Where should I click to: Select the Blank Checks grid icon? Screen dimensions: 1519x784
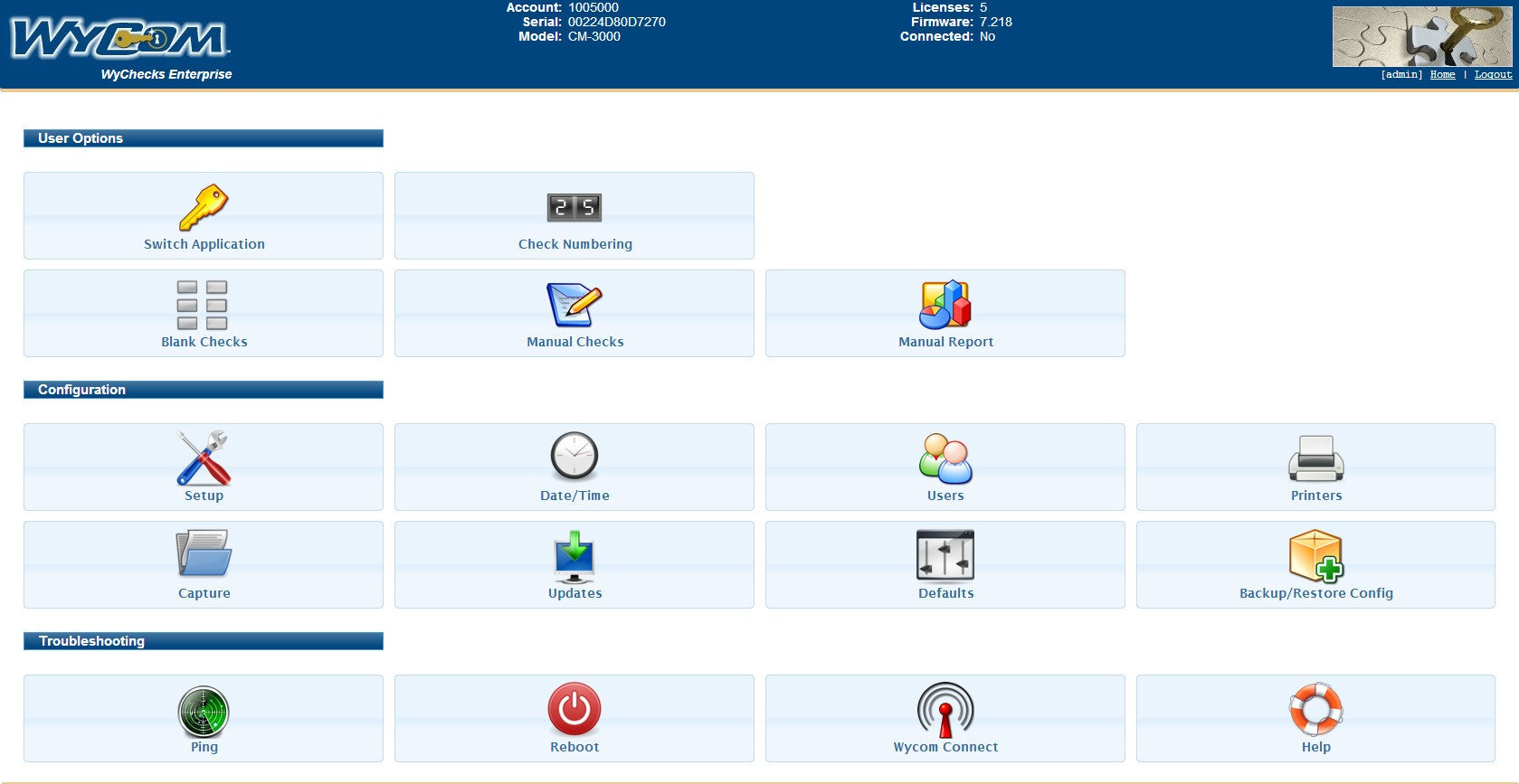(203, 305)
